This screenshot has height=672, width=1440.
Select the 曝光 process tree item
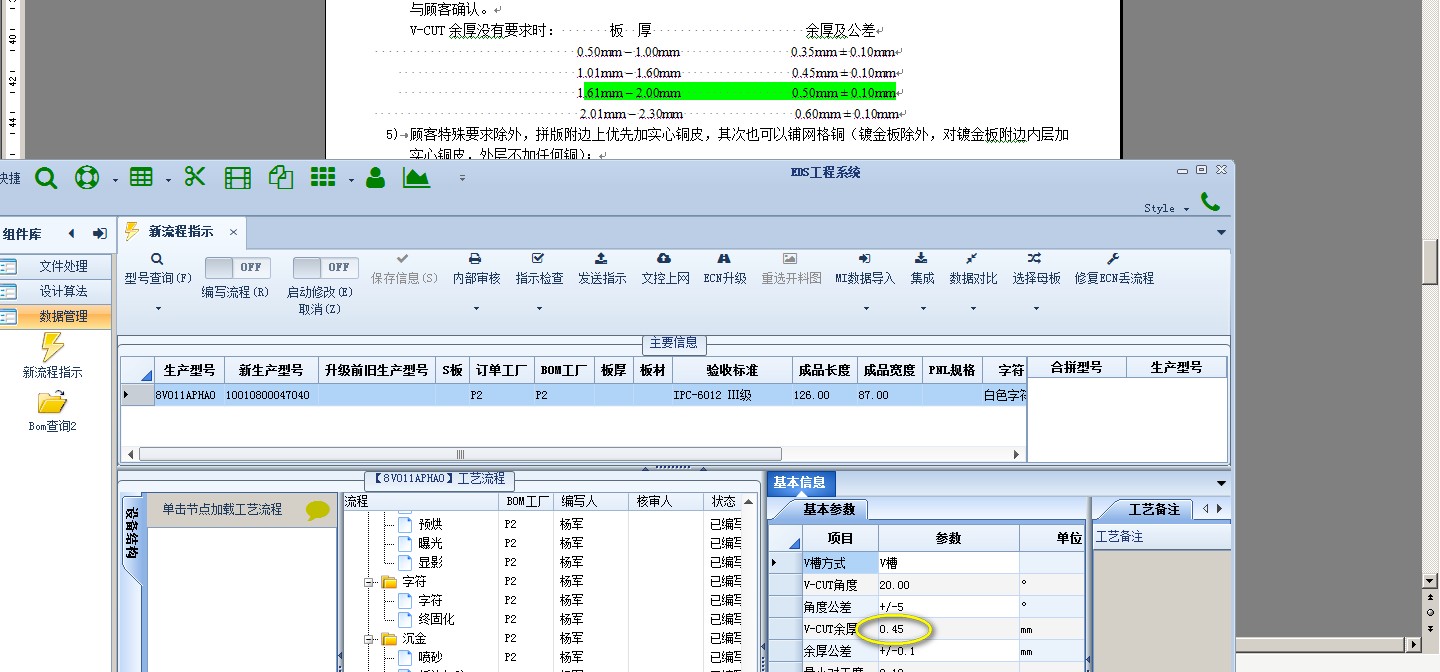(430, 543)
